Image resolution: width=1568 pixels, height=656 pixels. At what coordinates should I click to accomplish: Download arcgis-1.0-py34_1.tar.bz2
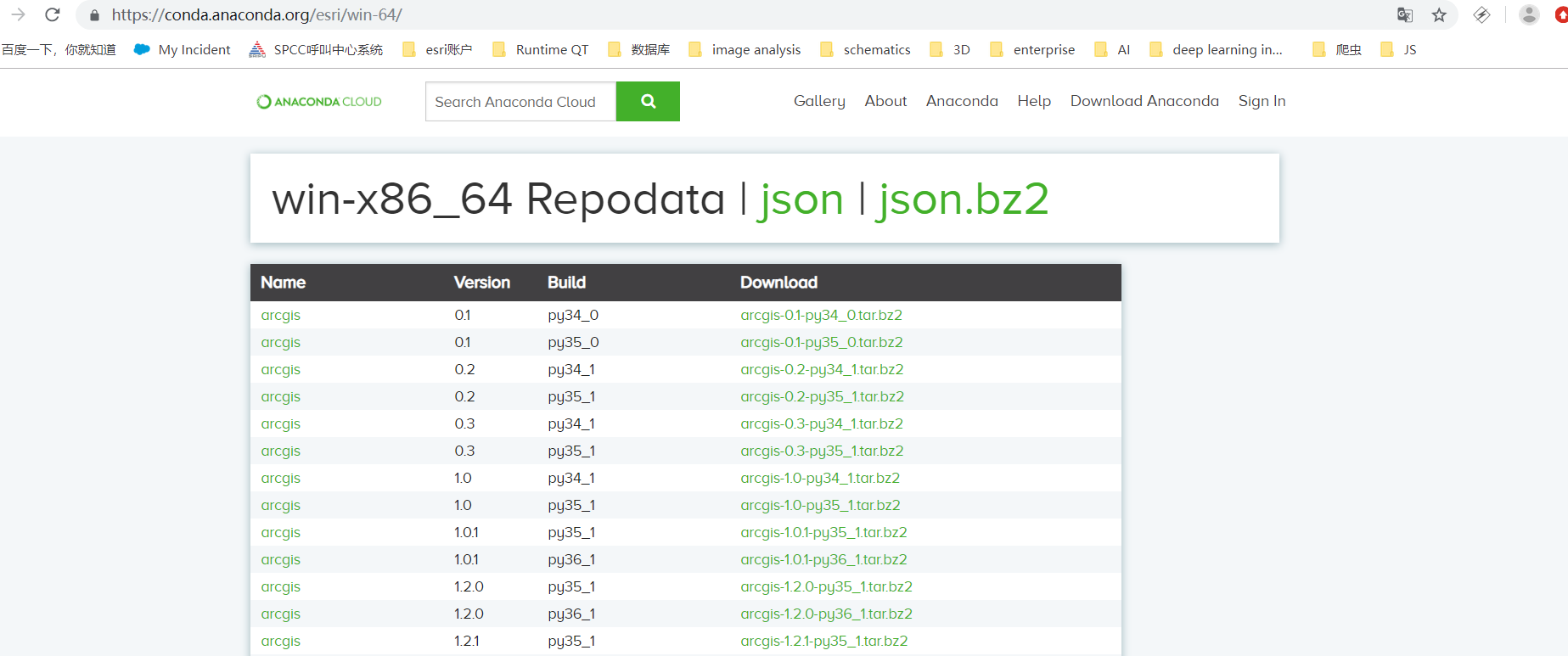pos(820,478)
